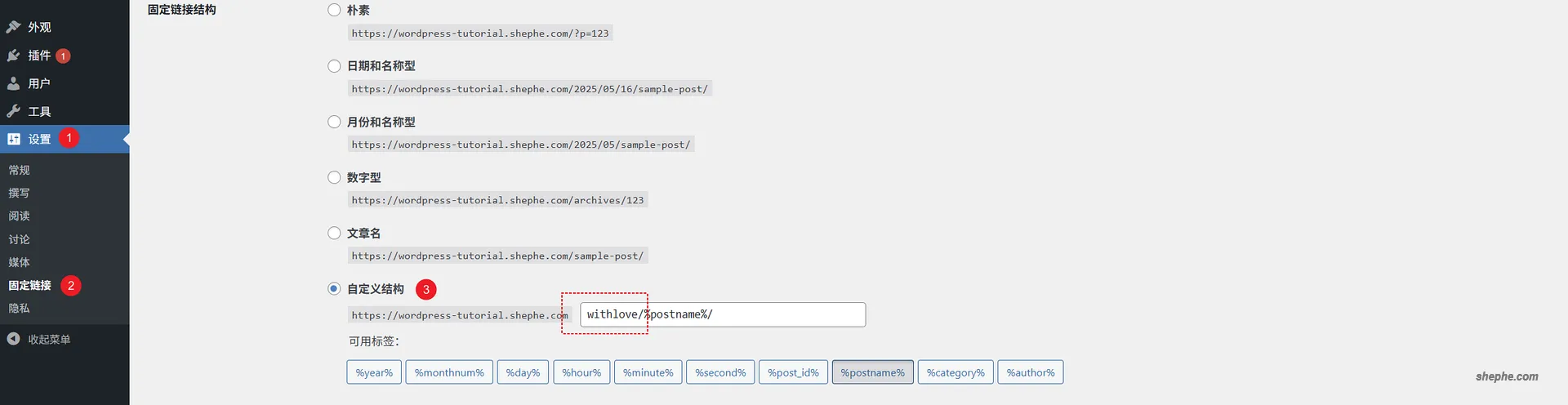The image size is (1568, 405).
Task: Select the Plain (朴素) permalink radio button
Action: click(334, 11)
